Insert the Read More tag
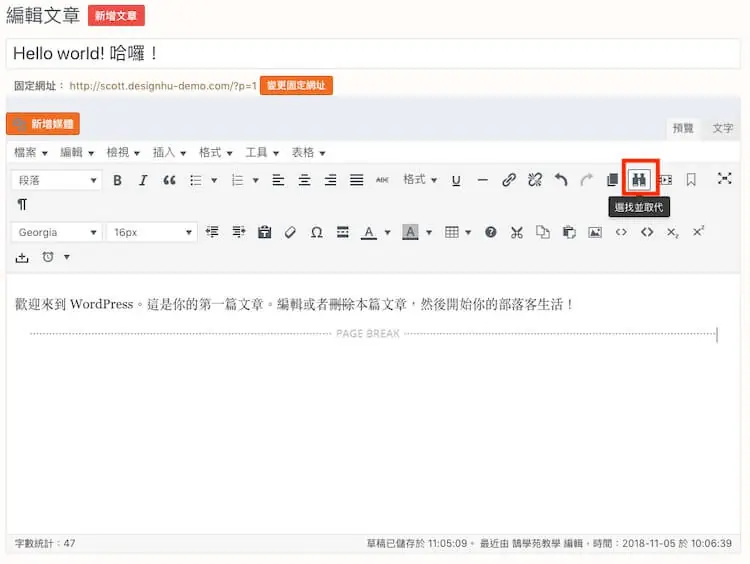Image resolution: width=750 pixels, height=564 pixels. tap(342, 232)
